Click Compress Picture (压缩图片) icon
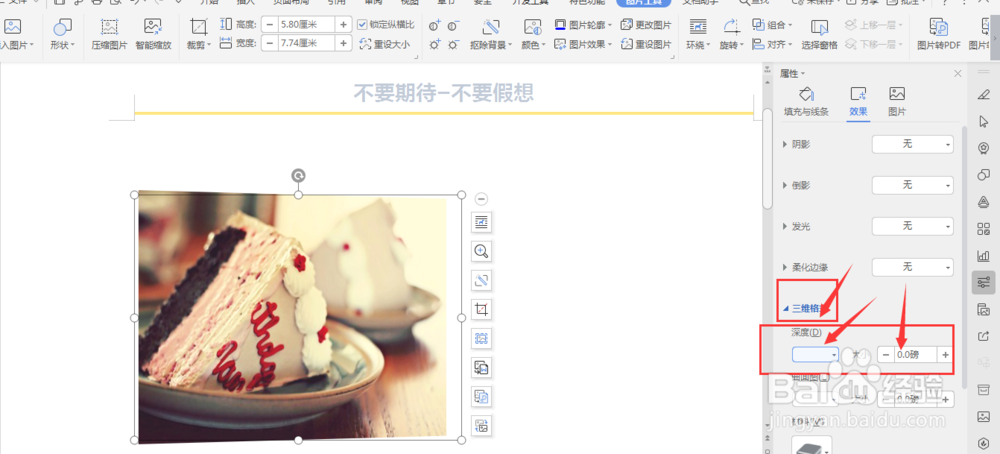The height and width of the screenshot is (454, 1000). click(110, 33)
